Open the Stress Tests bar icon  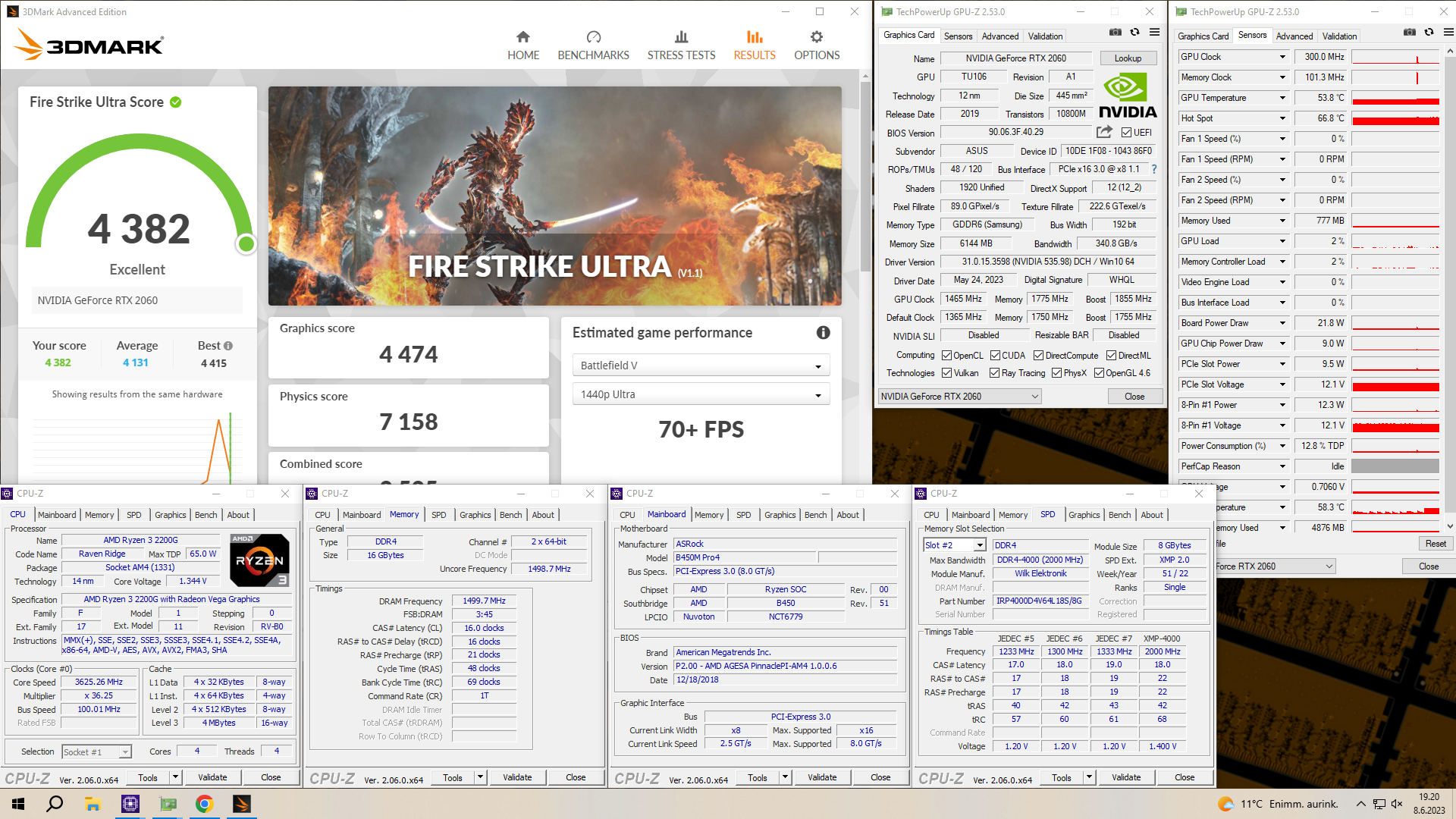coord(681,36)
